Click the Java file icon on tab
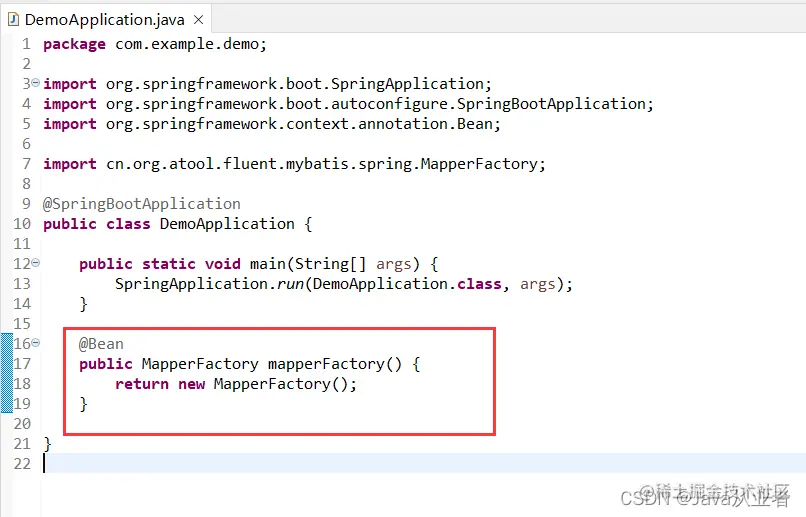 pos(13,20)
